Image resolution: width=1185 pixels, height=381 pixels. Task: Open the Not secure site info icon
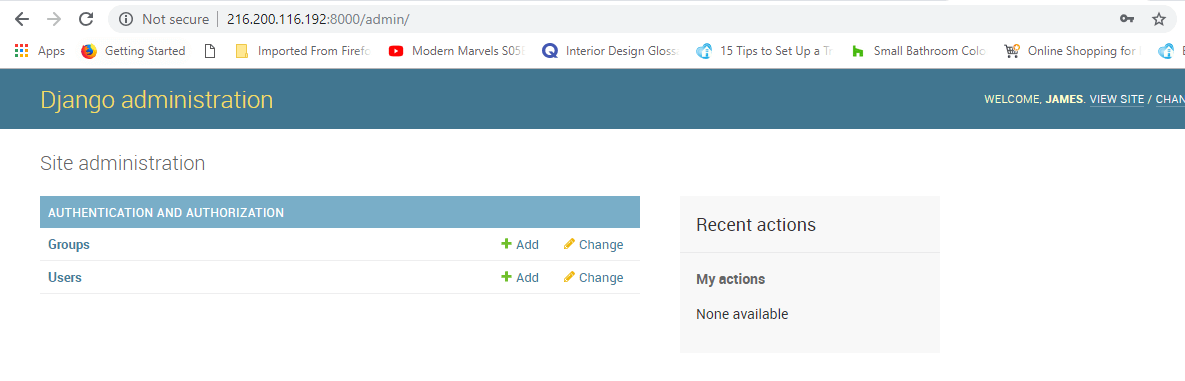click(127, 19)
